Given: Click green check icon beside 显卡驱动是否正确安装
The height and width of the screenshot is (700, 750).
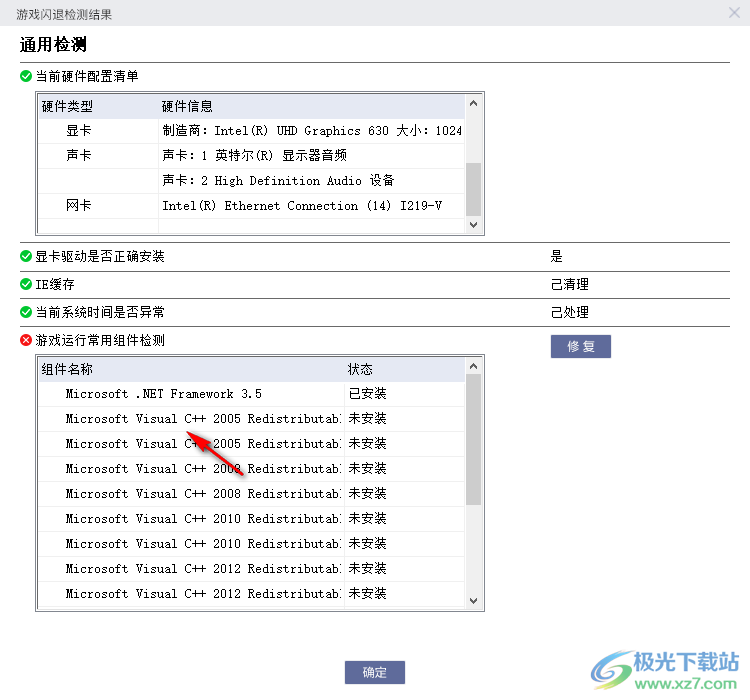Looking at the screenshot, I should (26, 256).
